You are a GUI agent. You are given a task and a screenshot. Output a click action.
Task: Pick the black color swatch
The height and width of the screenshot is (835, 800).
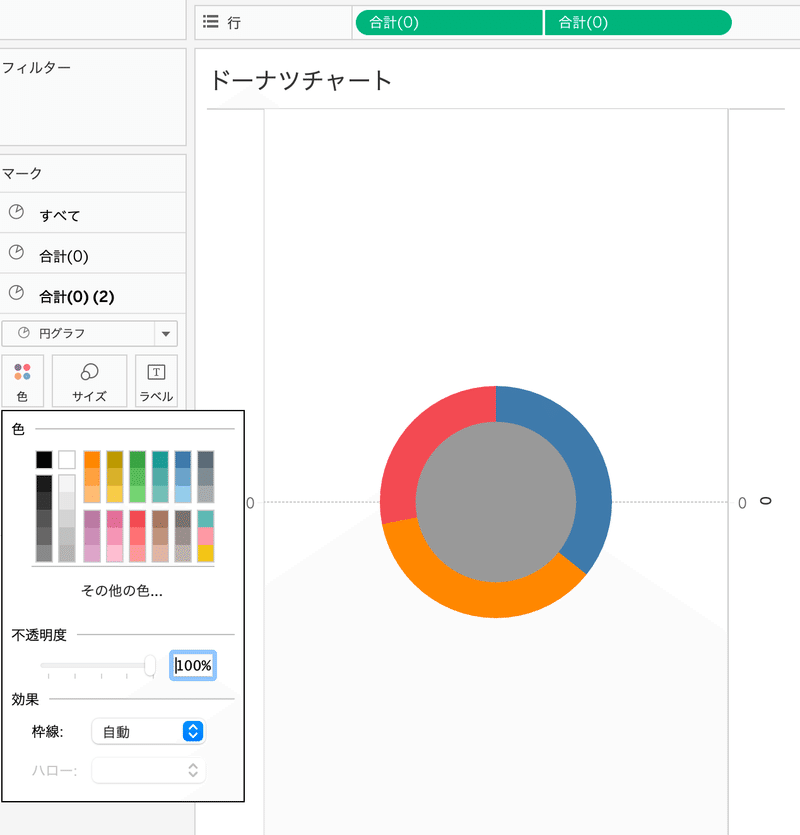point(44,460)
